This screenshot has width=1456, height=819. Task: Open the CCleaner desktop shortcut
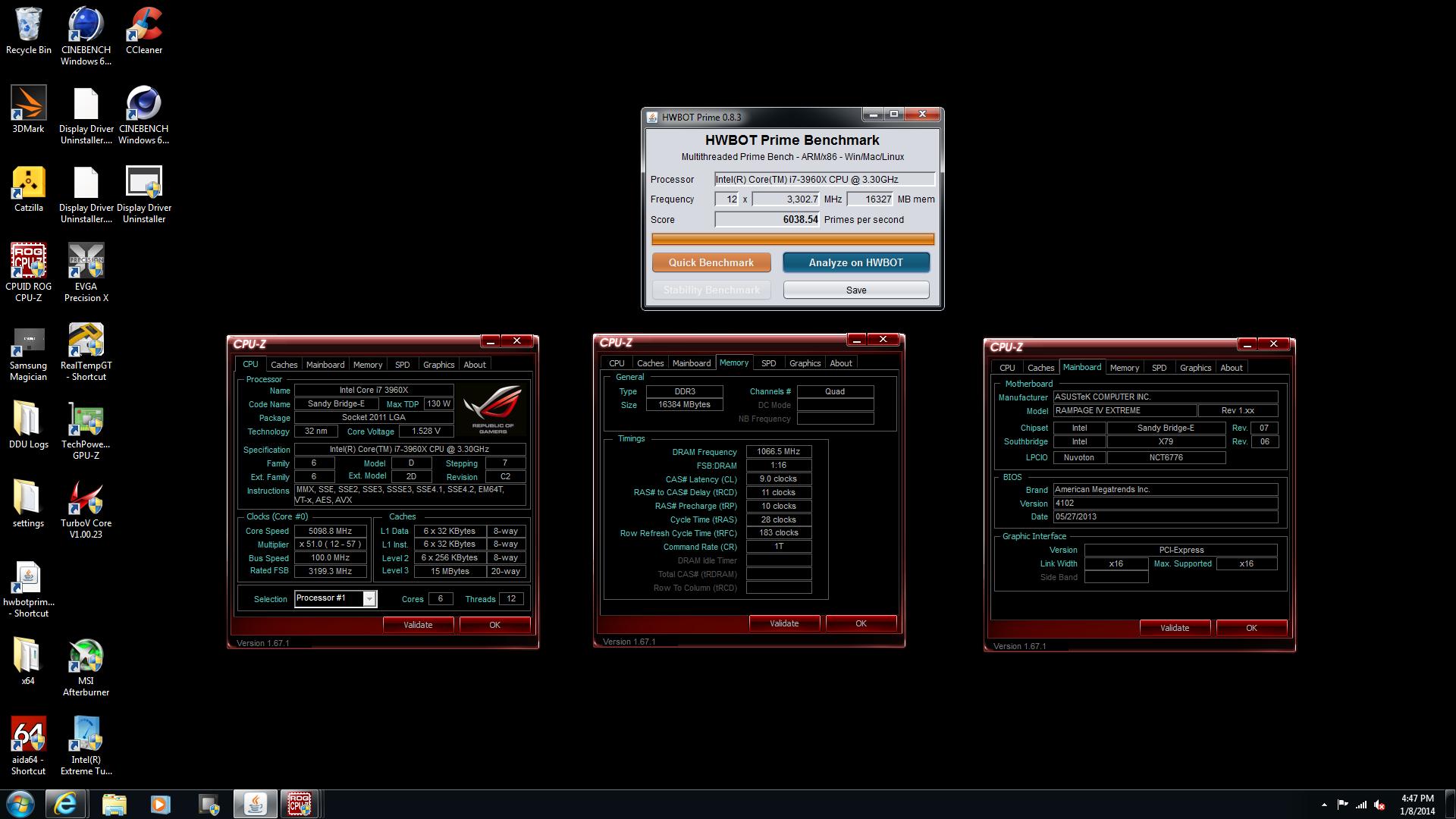pyautogui.click(x=143, y=31)
